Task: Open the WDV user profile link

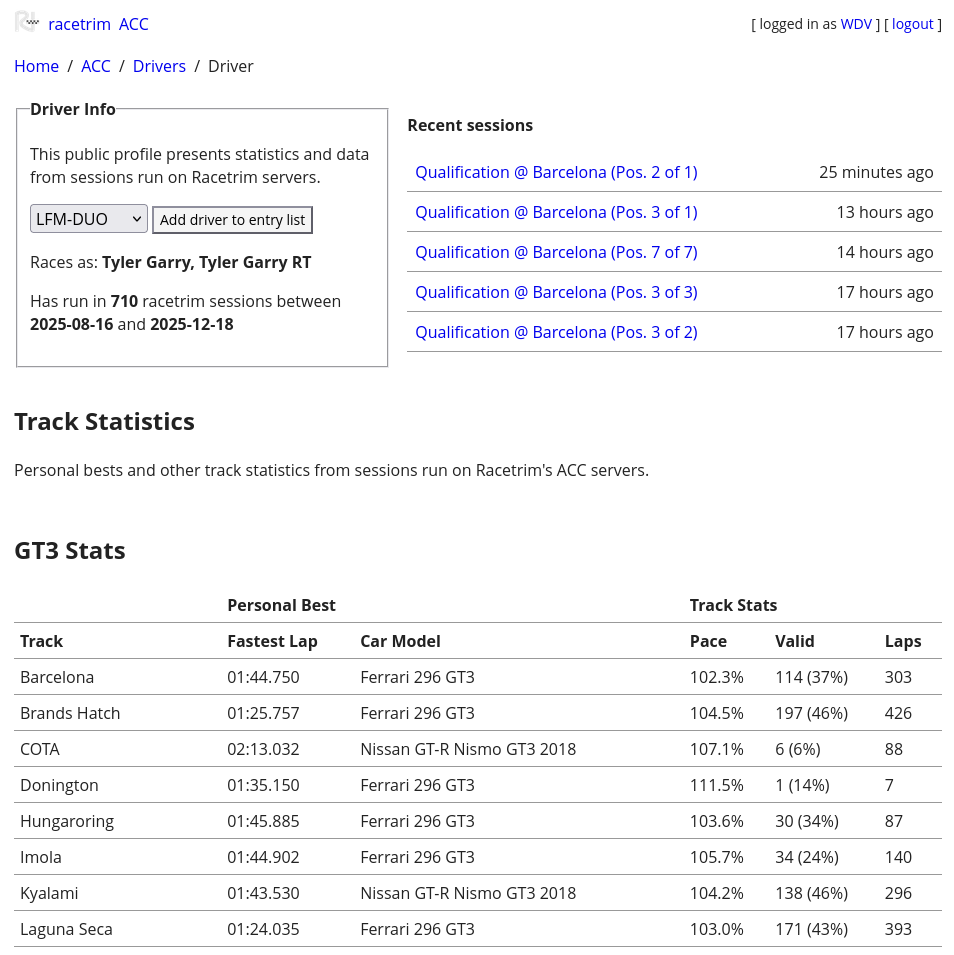Action: coord(856,24)
